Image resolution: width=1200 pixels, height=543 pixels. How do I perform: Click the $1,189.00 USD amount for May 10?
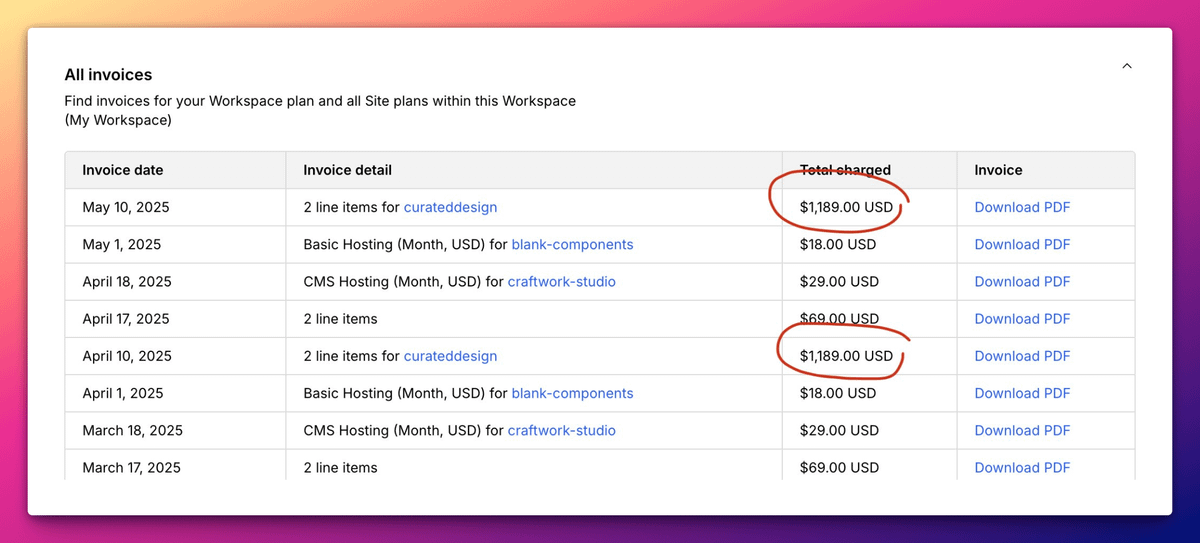point(846,207)
